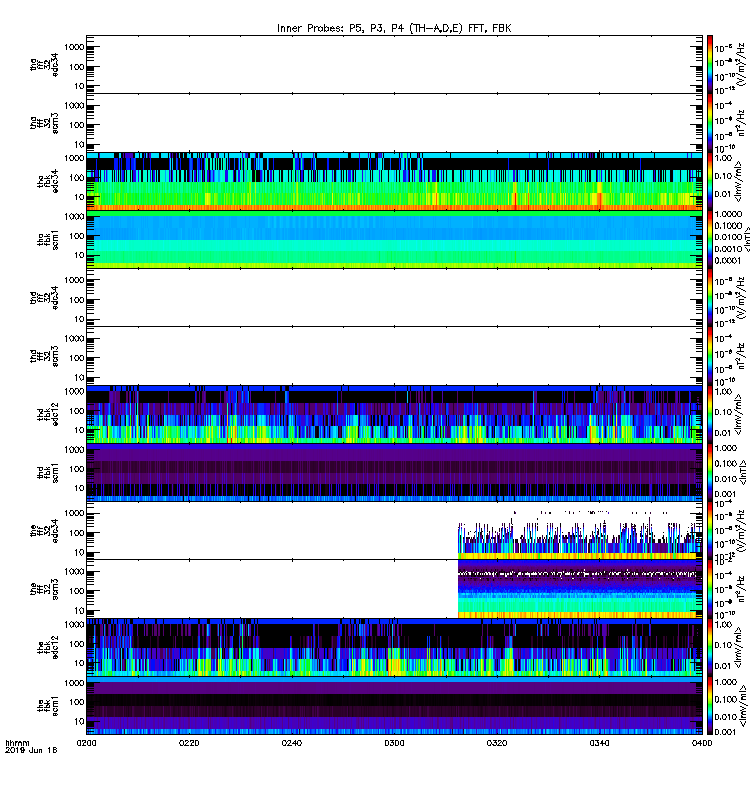Viewport: 750px width, 800px height.
Task: Click the 'thd fbk edc12' panel label
Action: [48, 414]
